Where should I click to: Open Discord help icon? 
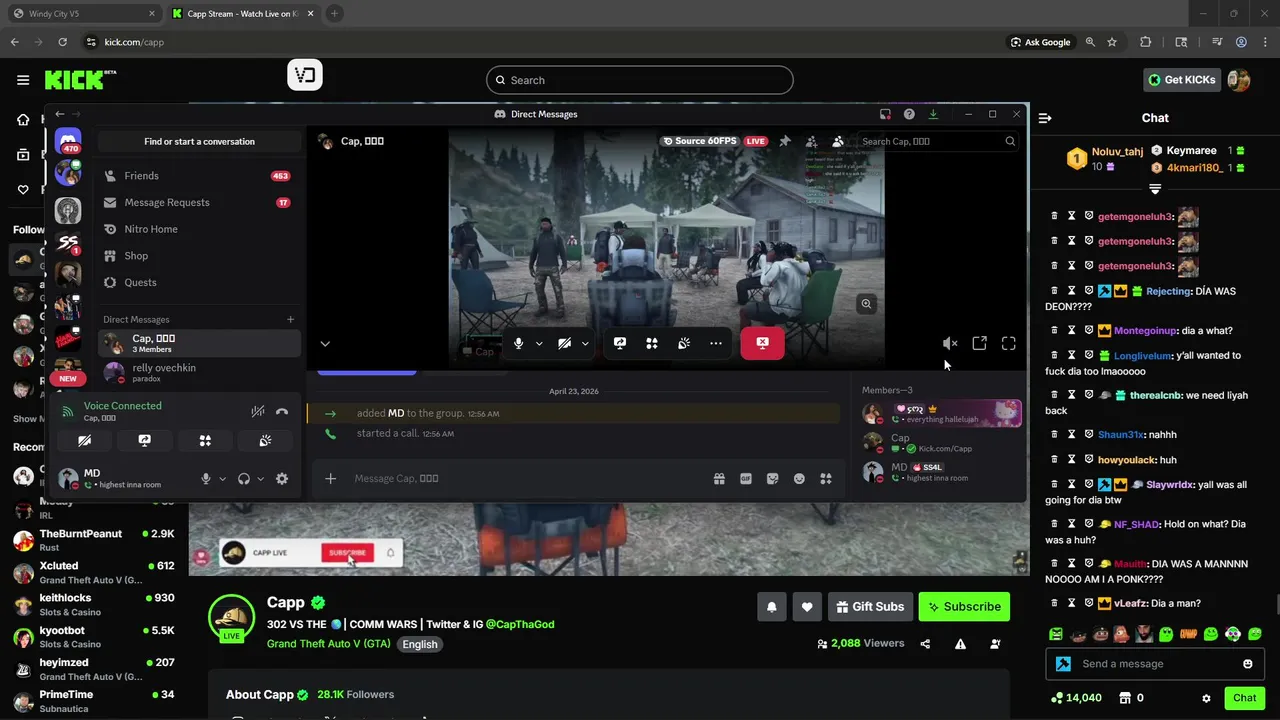909,114
